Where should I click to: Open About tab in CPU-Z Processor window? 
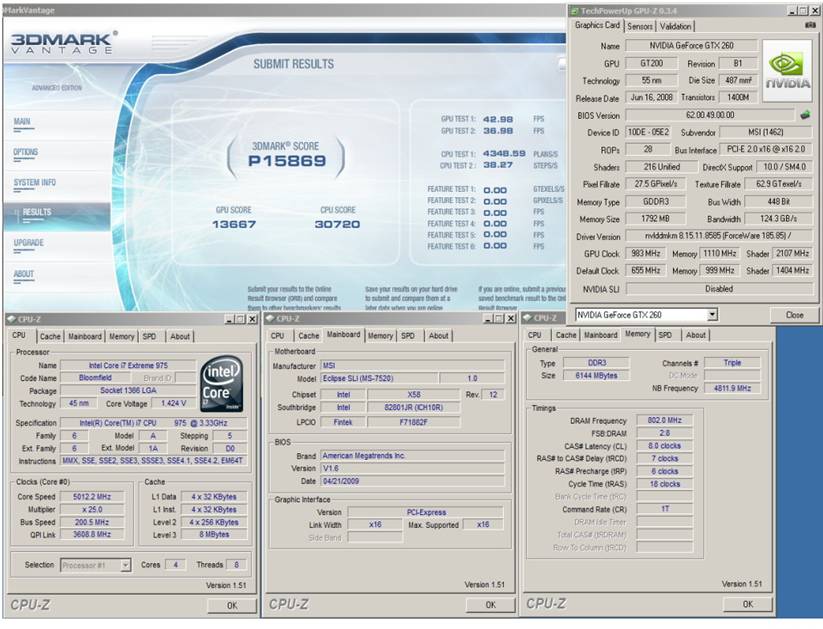click(x=180, y=337)
